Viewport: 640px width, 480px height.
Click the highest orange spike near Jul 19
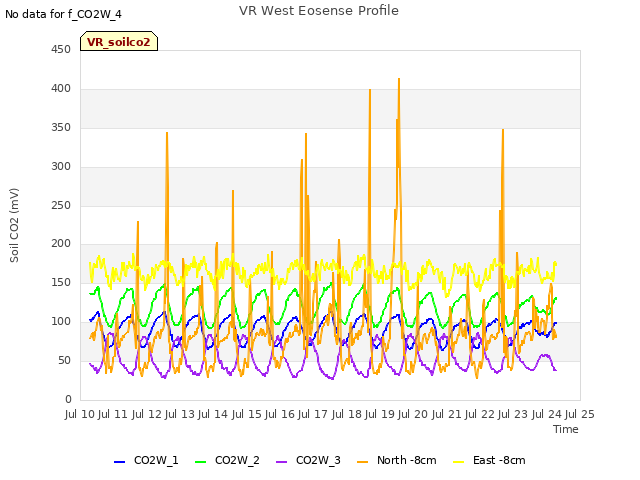tap(399, 79)
